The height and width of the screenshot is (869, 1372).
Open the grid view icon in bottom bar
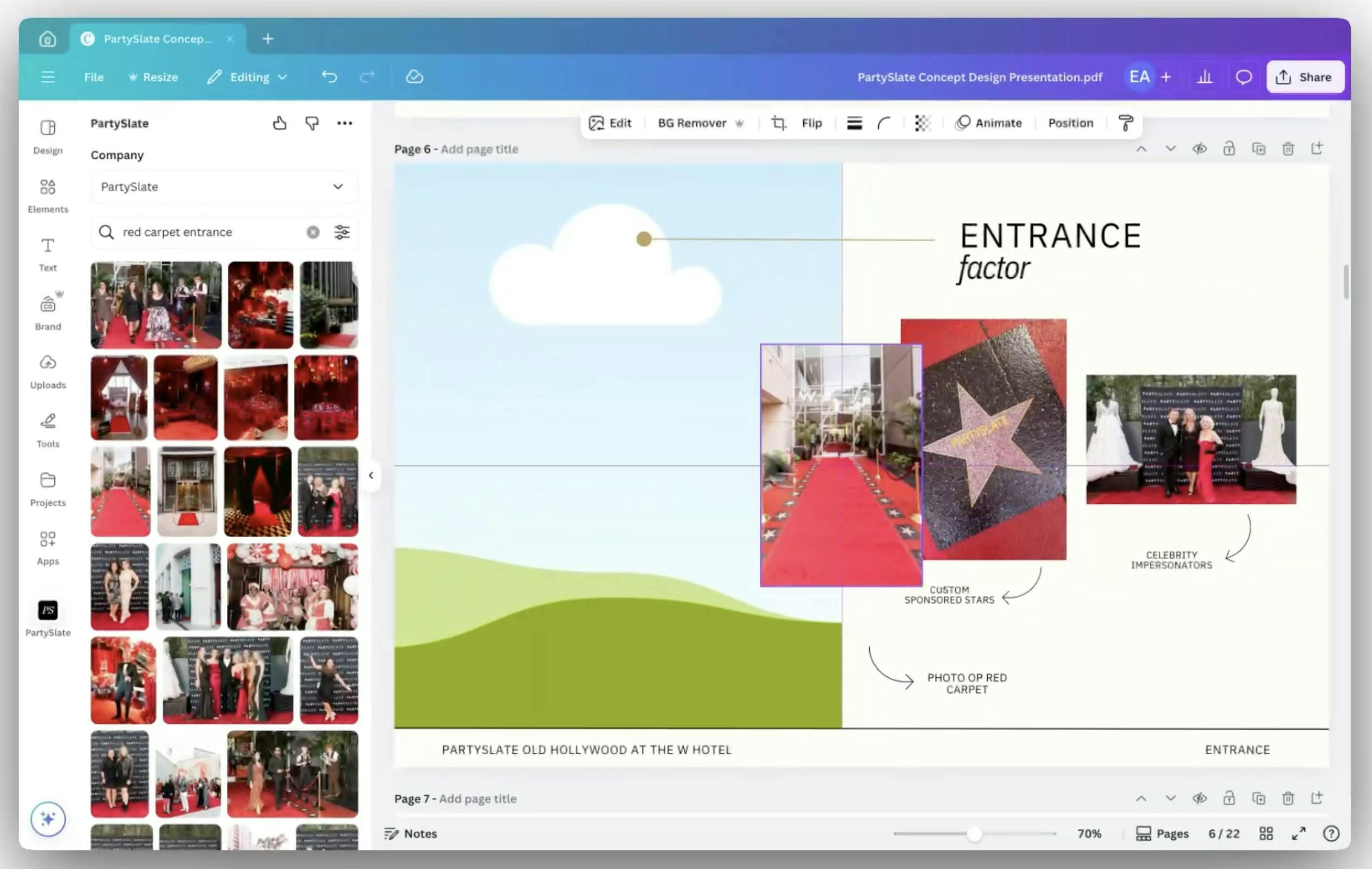pos(1266,834)
